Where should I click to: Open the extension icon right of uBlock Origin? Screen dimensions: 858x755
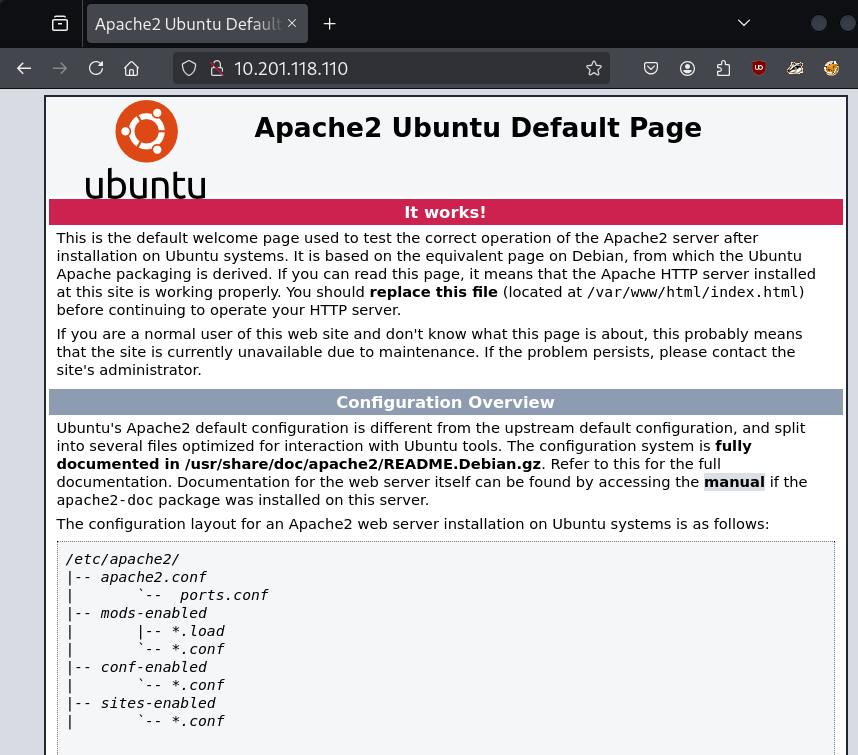click(795, 68)
